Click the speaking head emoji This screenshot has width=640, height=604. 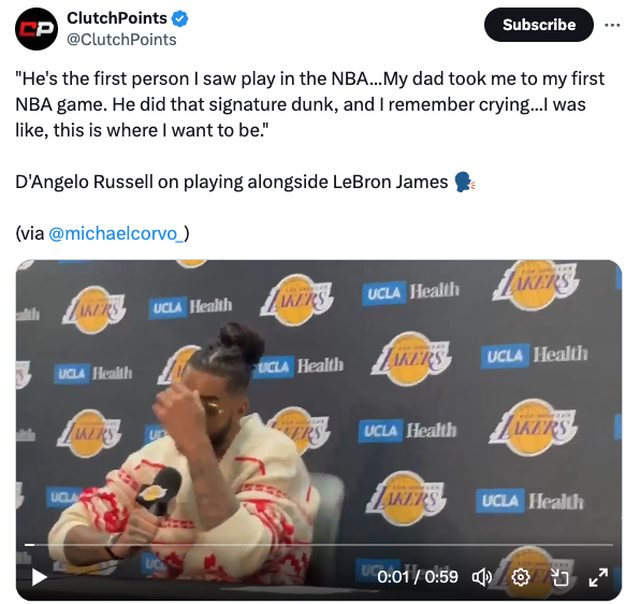[x=464, y=182]
